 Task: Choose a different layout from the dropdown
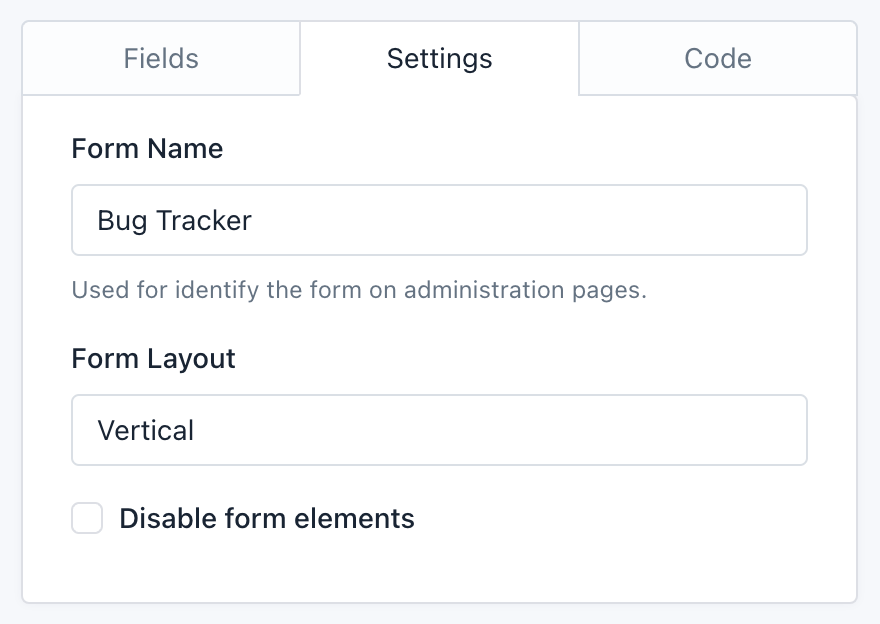[439, 430]
